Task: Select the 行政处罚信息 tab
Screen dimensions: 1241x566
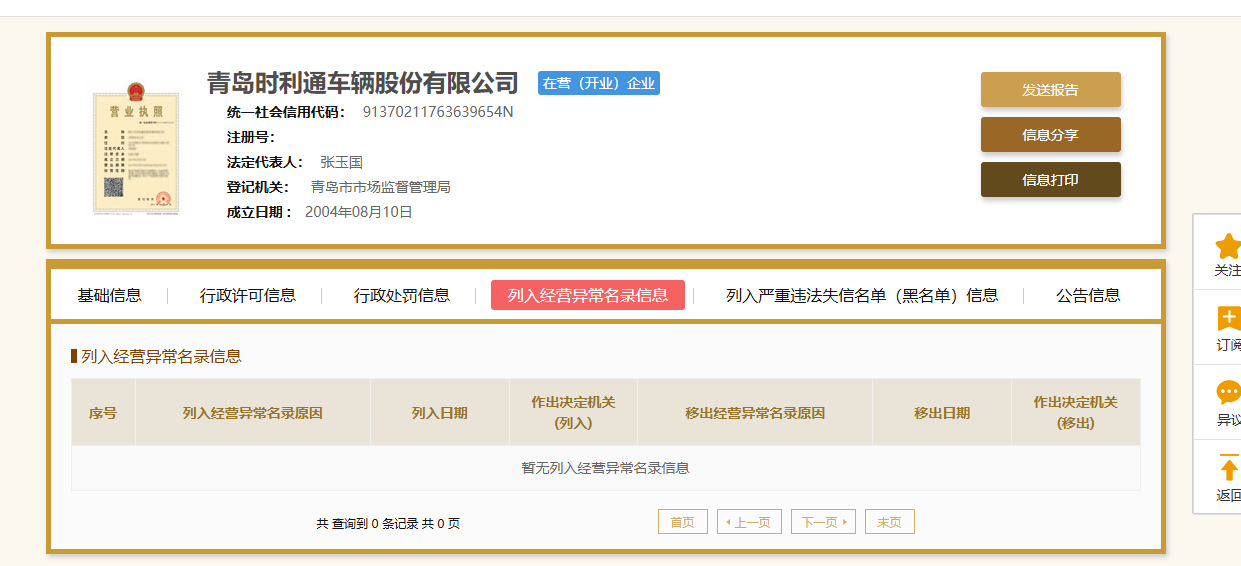Action: (402, 295)
